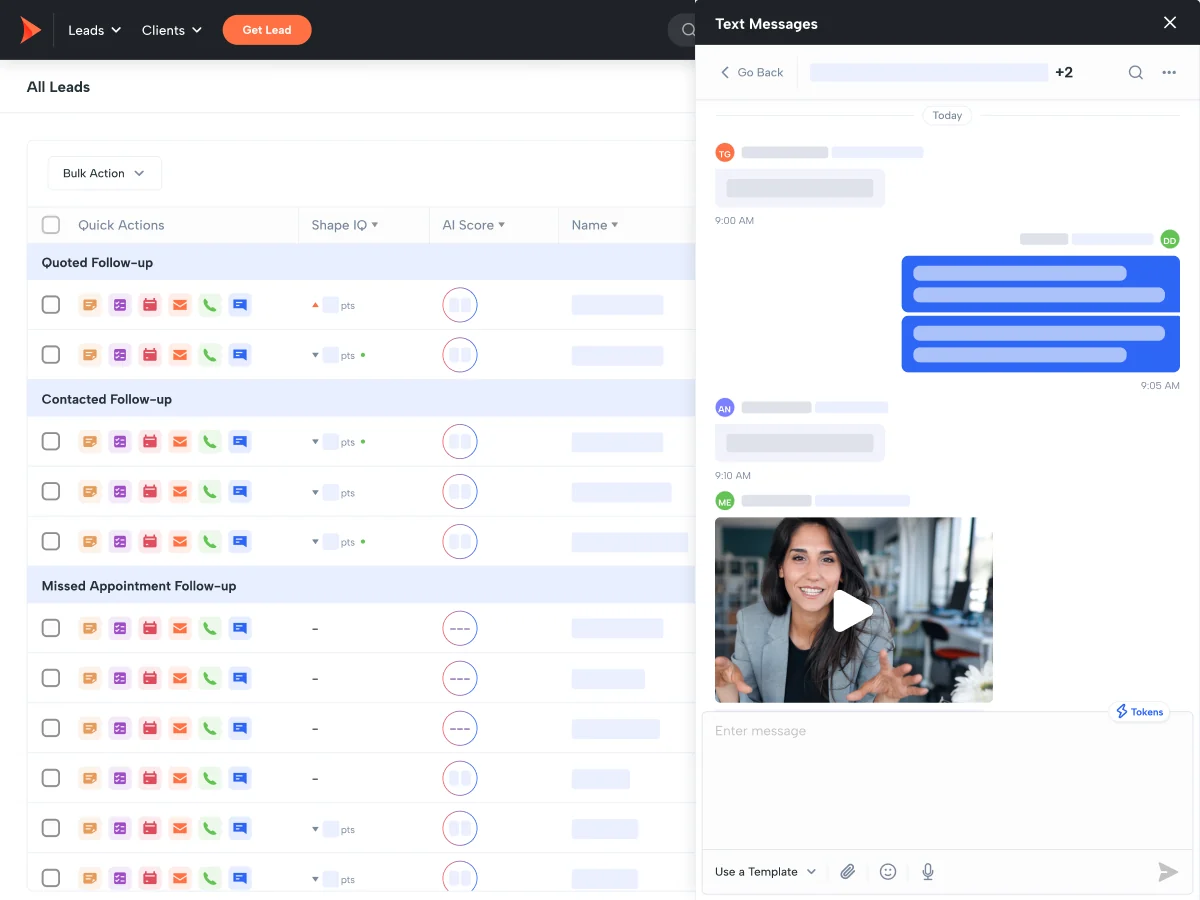Viewport: 1200px width, 900px height.
Task: Click AI score circle showing dashes, first Missed Appointment row
Action: (460, 628)
